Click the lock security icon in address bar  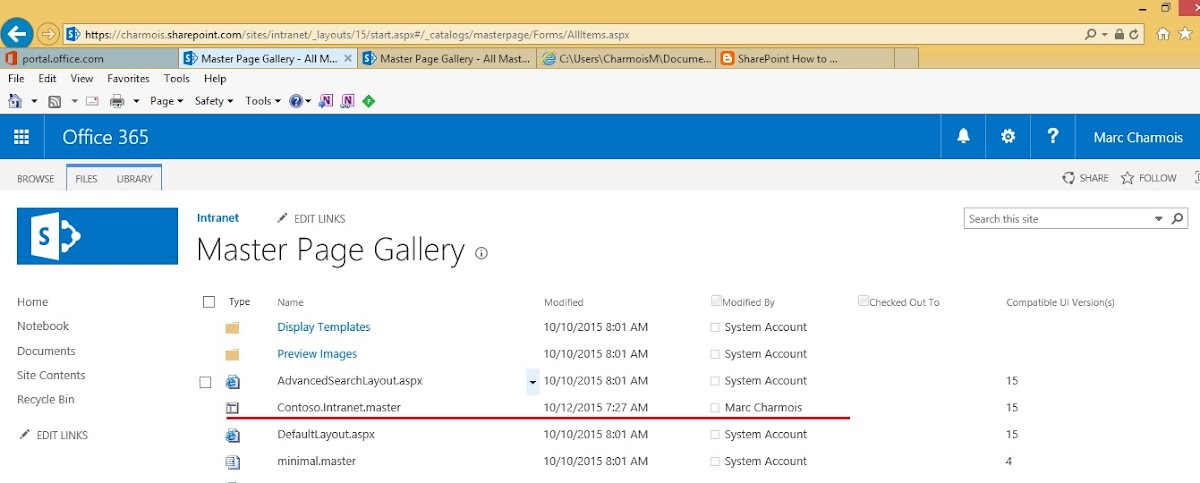1119,34
